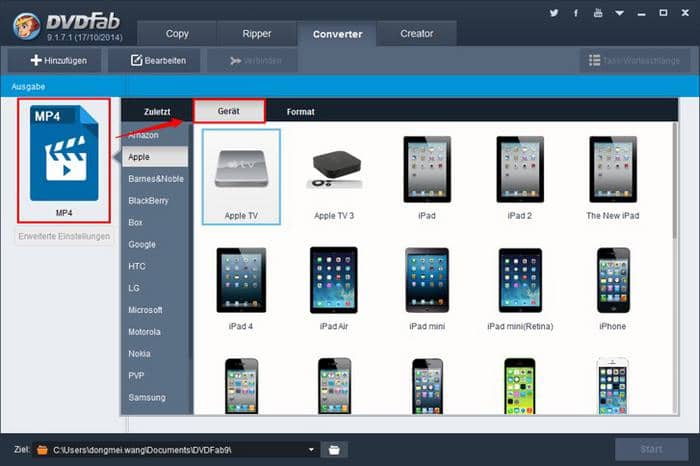This screenshot has width=700, height=466.
Task: Open the YouTube channel icon
Action: 598,14
